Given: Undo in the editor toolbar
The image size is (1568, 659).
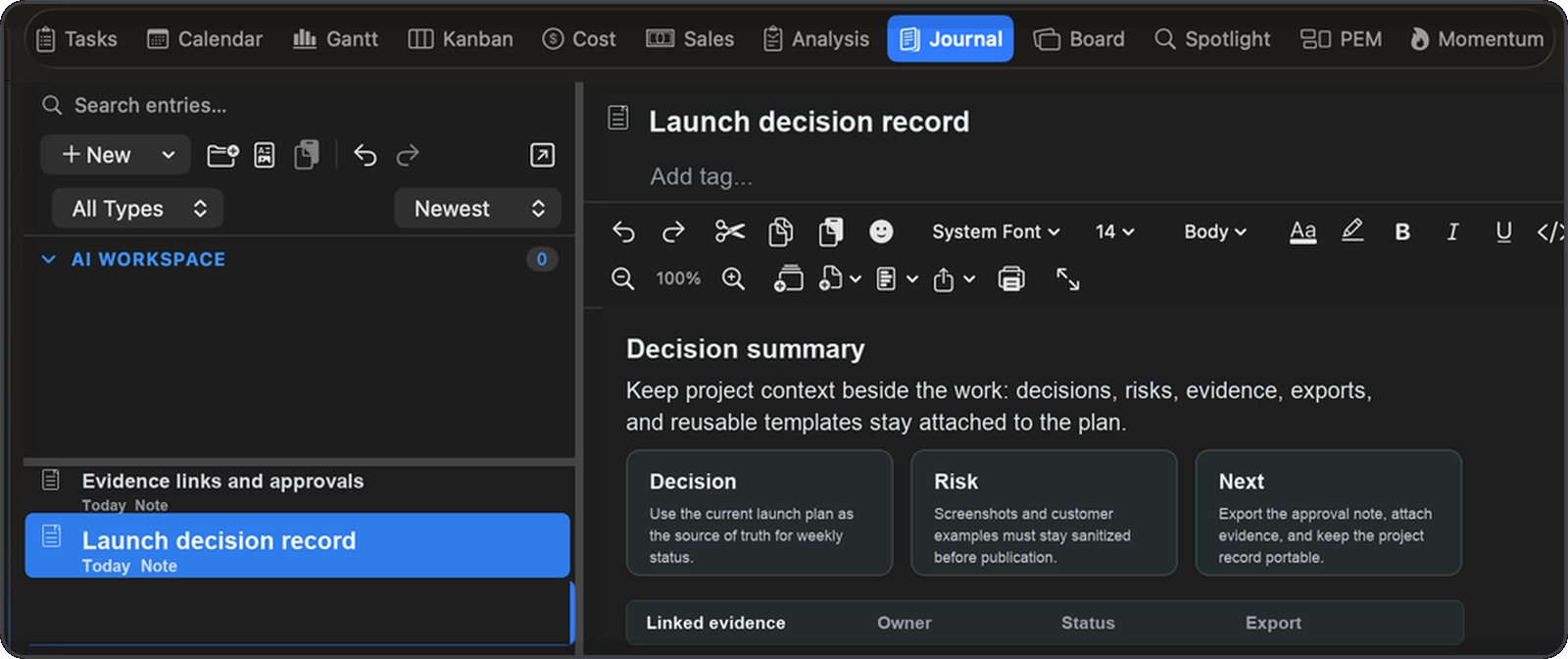Looking at the screenshot, I should click(623, 231).
